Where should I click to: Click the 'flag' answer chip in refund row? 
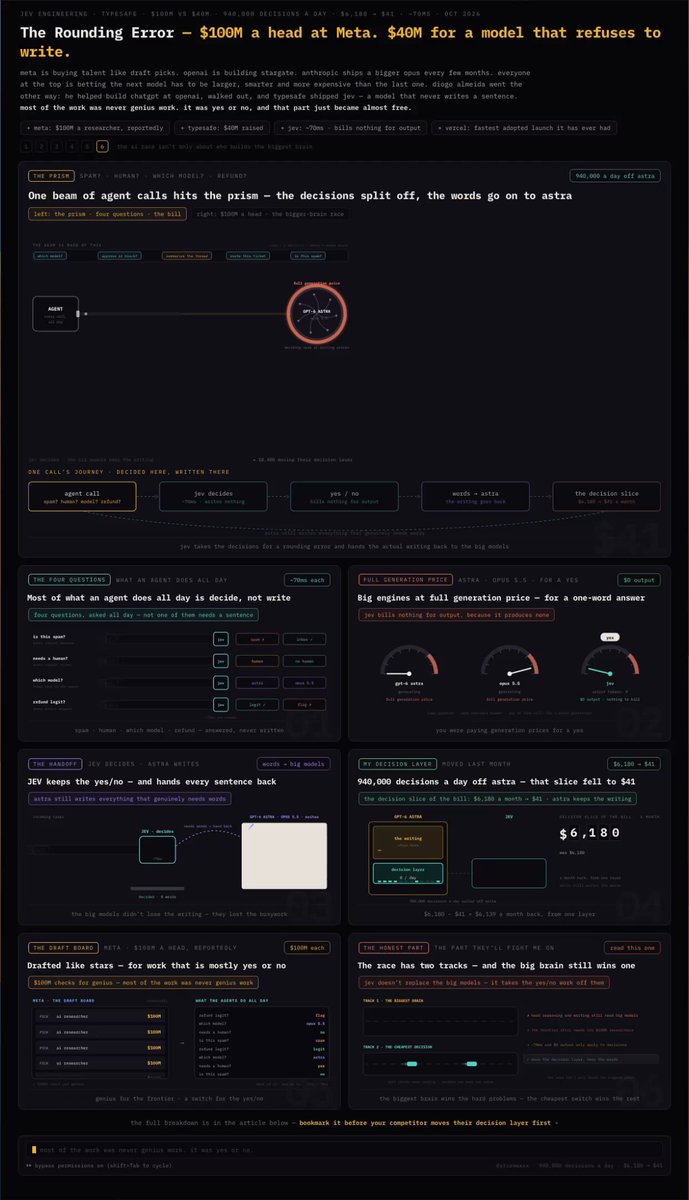[x=303, y=705]
